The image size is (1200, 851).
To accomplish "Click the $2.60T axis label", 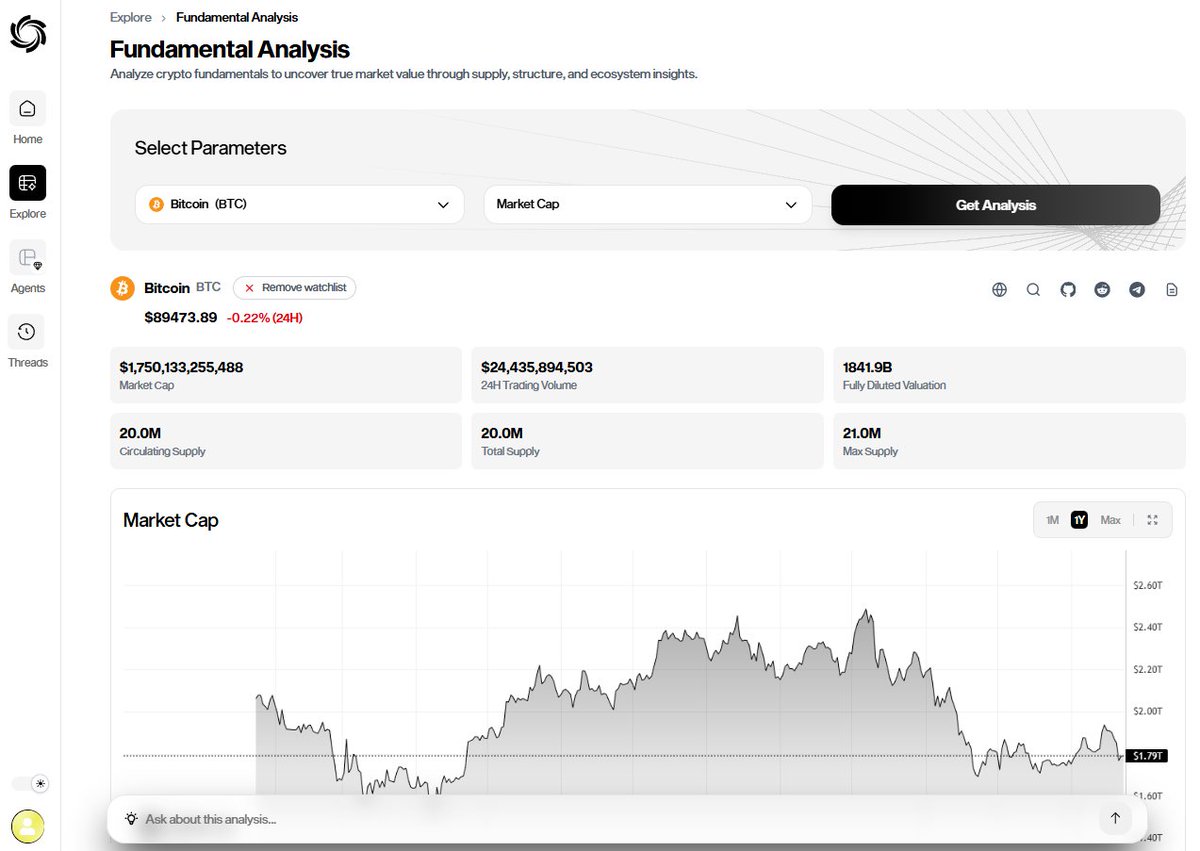I will [x=1148, y=585].
